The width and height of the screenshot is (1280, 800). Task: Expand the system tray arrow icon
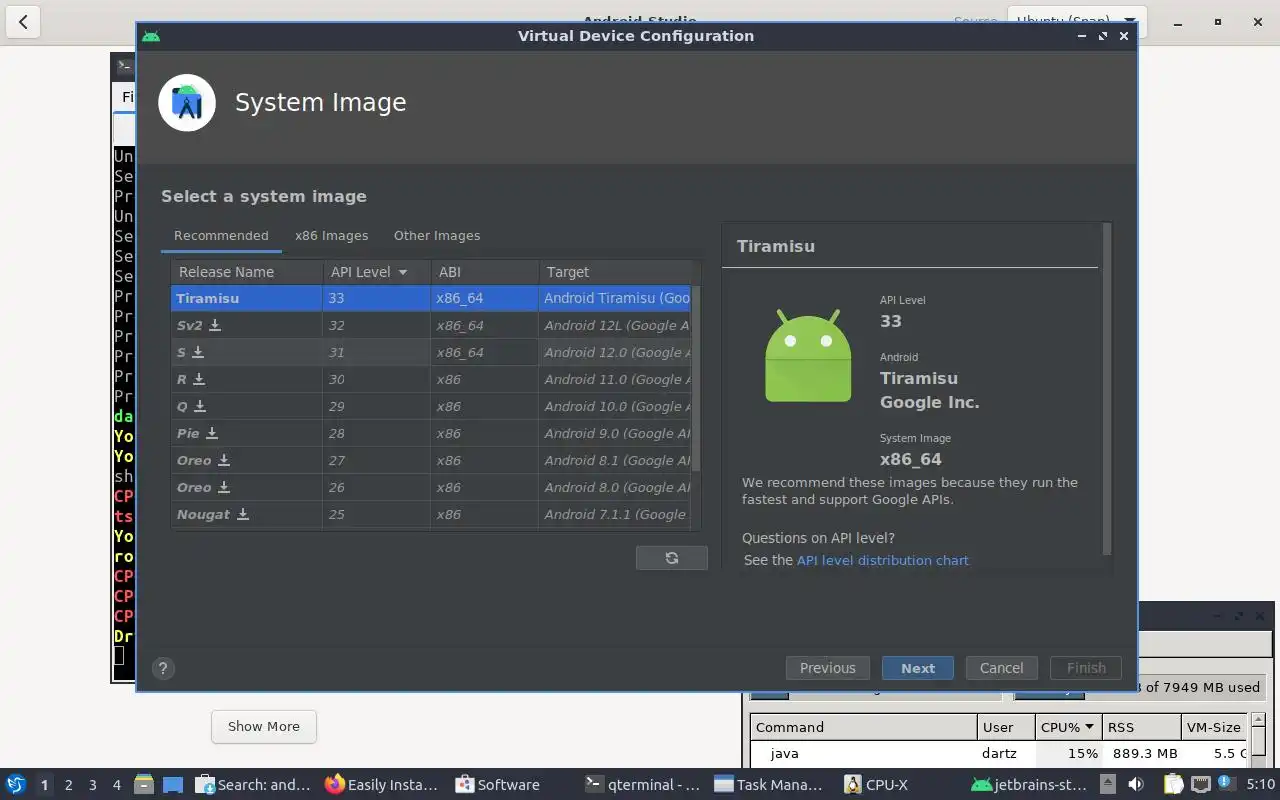pos(1107,784)
